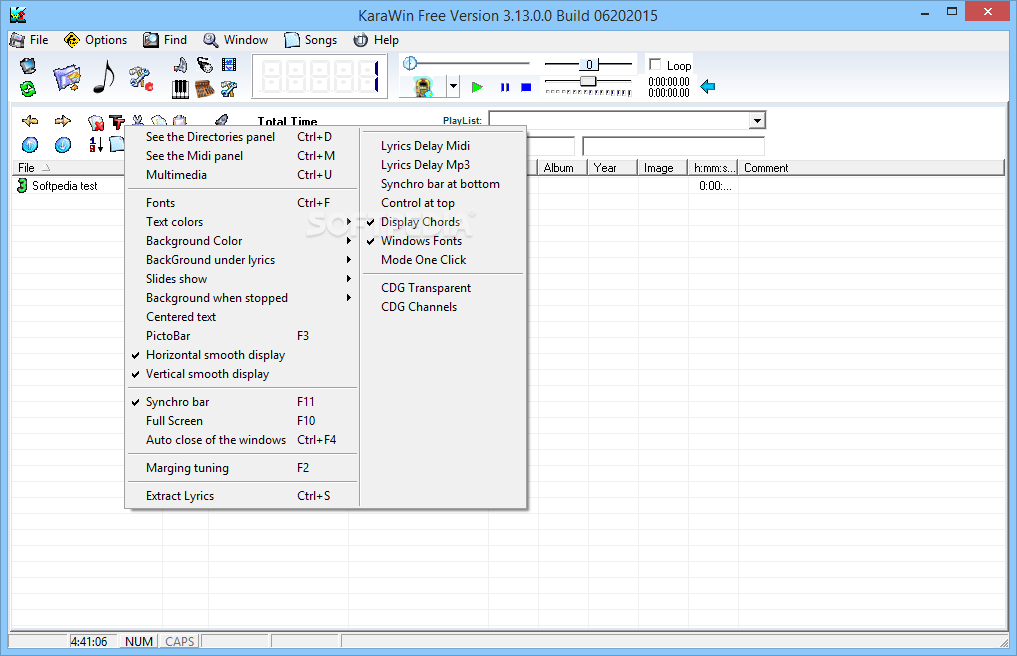1017x656 pixels.
Task: Select Extract Lyrics entry
Action: [243, 496]
